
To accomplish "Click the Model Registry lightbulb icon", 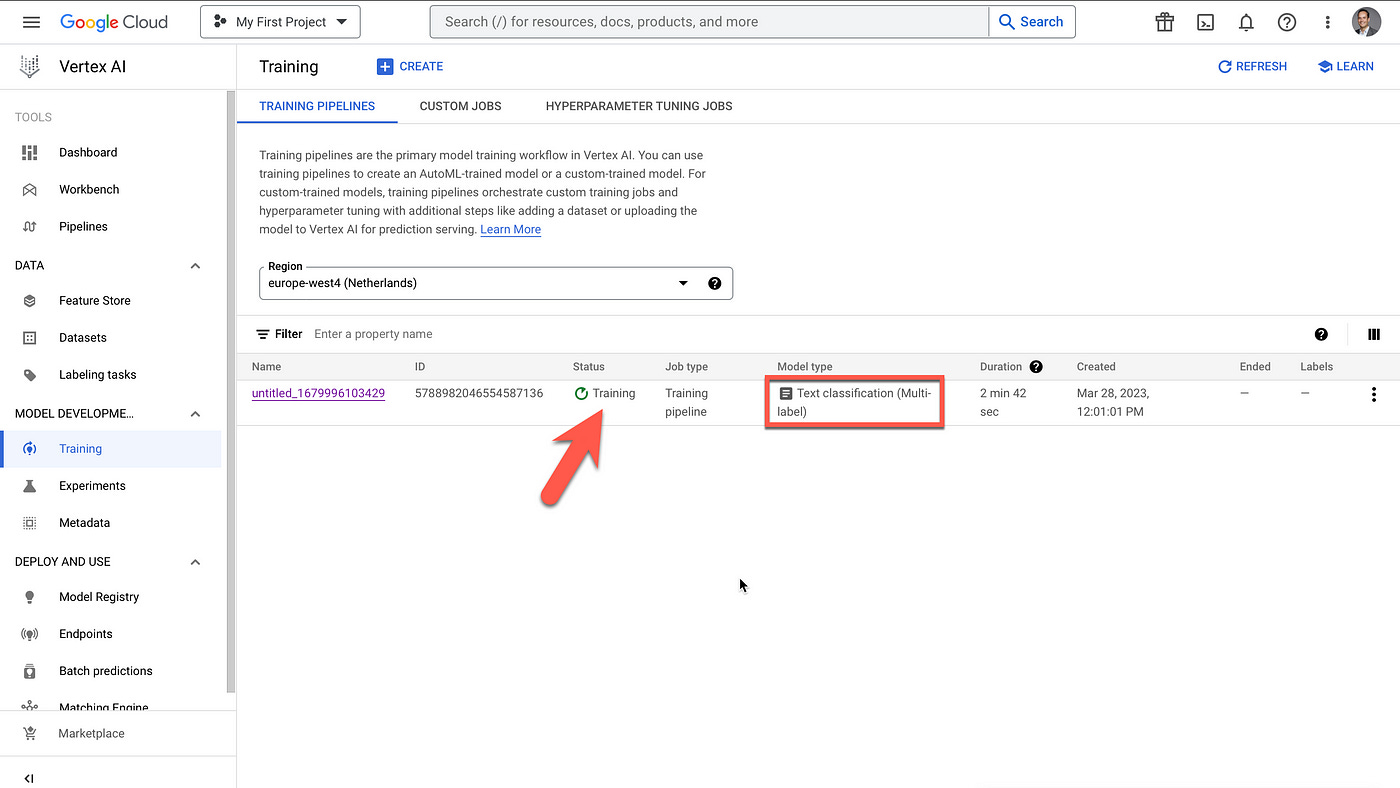I will [30, 596].
